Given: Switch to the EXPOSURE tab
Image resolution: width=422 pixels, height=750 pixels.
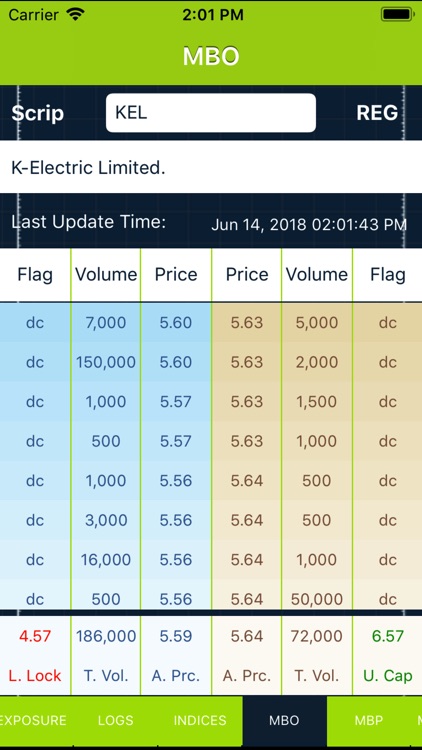Looking at the screenshot, I should (33, 720).
